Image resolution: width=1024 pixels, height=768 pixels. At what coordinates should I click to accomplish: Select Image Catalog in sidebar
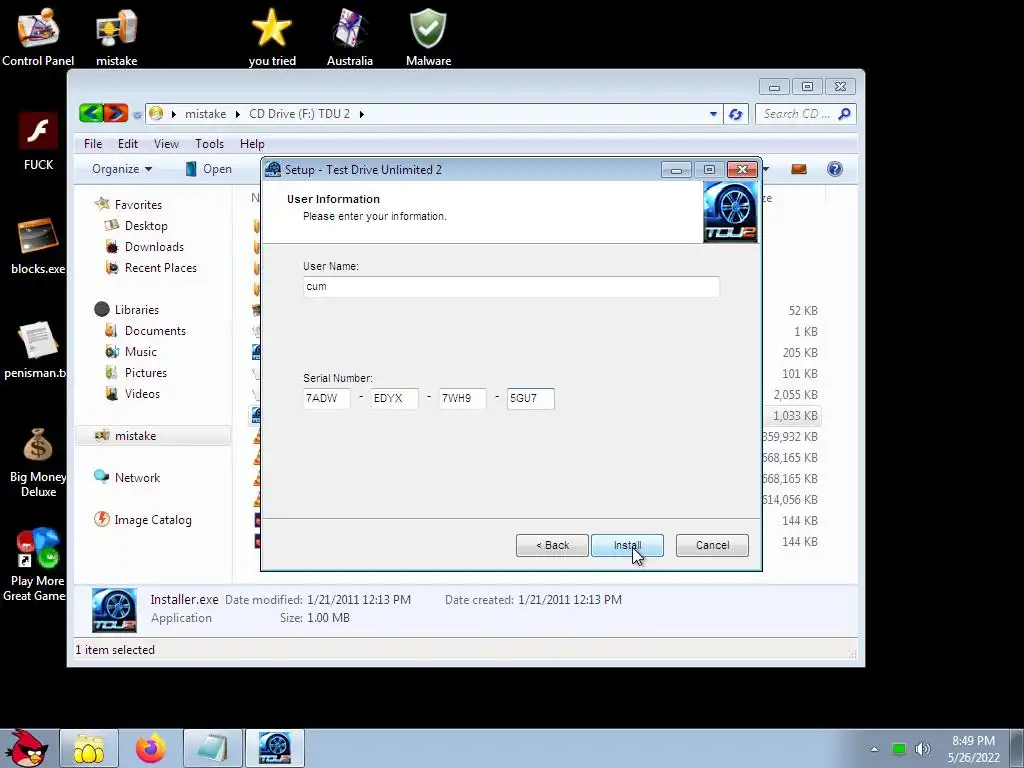pyautogui.click(x=153, y=520)
